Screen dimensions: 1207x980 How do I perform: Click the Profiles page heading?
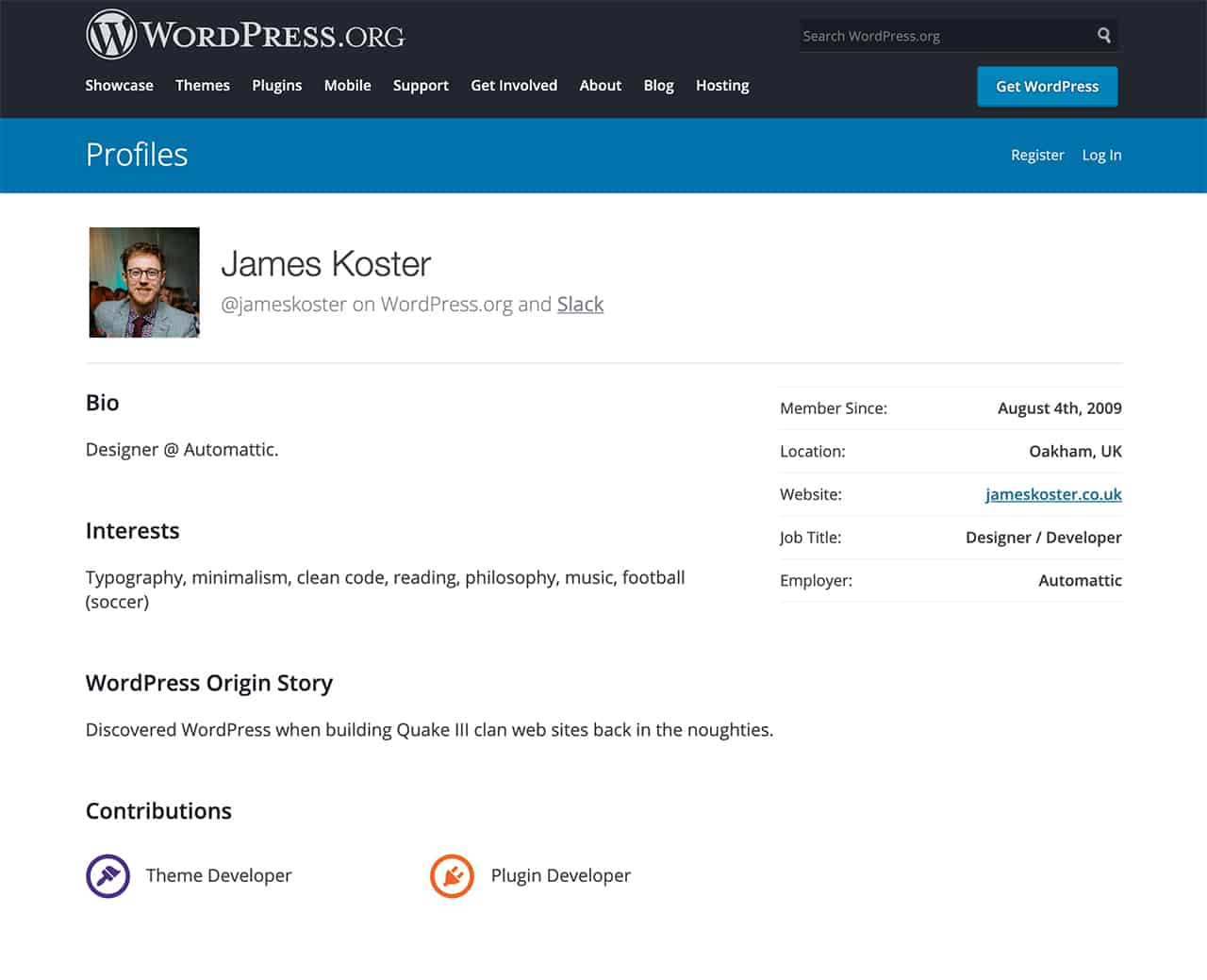click(x=137, y=155)
